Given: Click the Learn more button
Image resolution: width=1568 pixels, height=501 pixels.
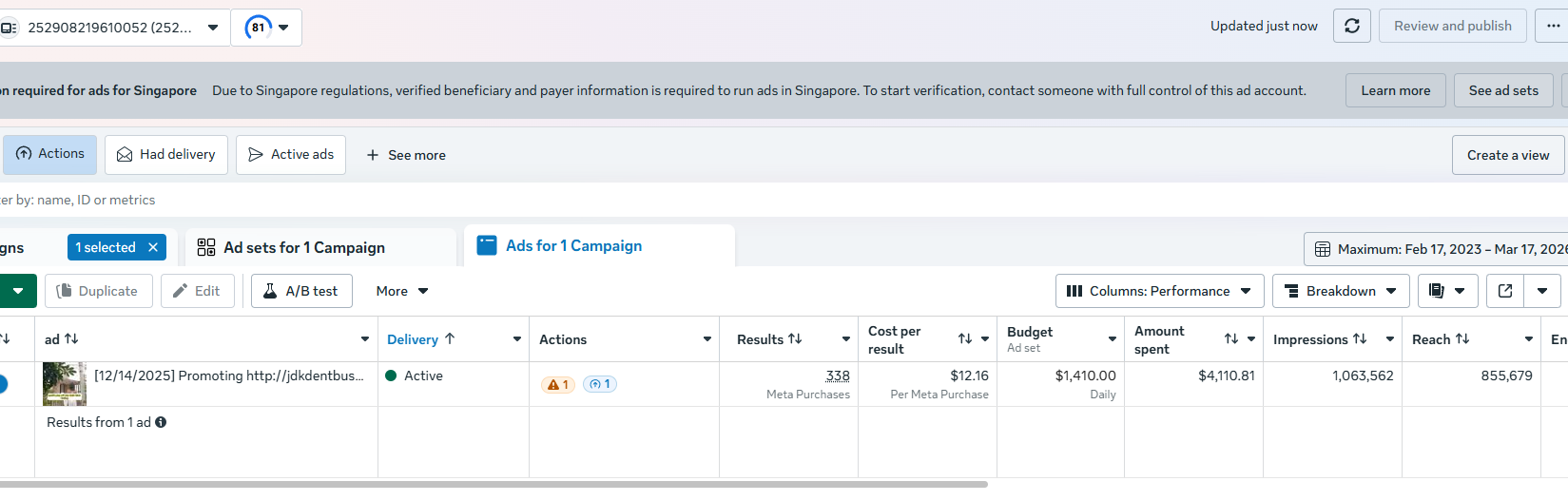Looking at the screenshot, I should pos(1395,90).
